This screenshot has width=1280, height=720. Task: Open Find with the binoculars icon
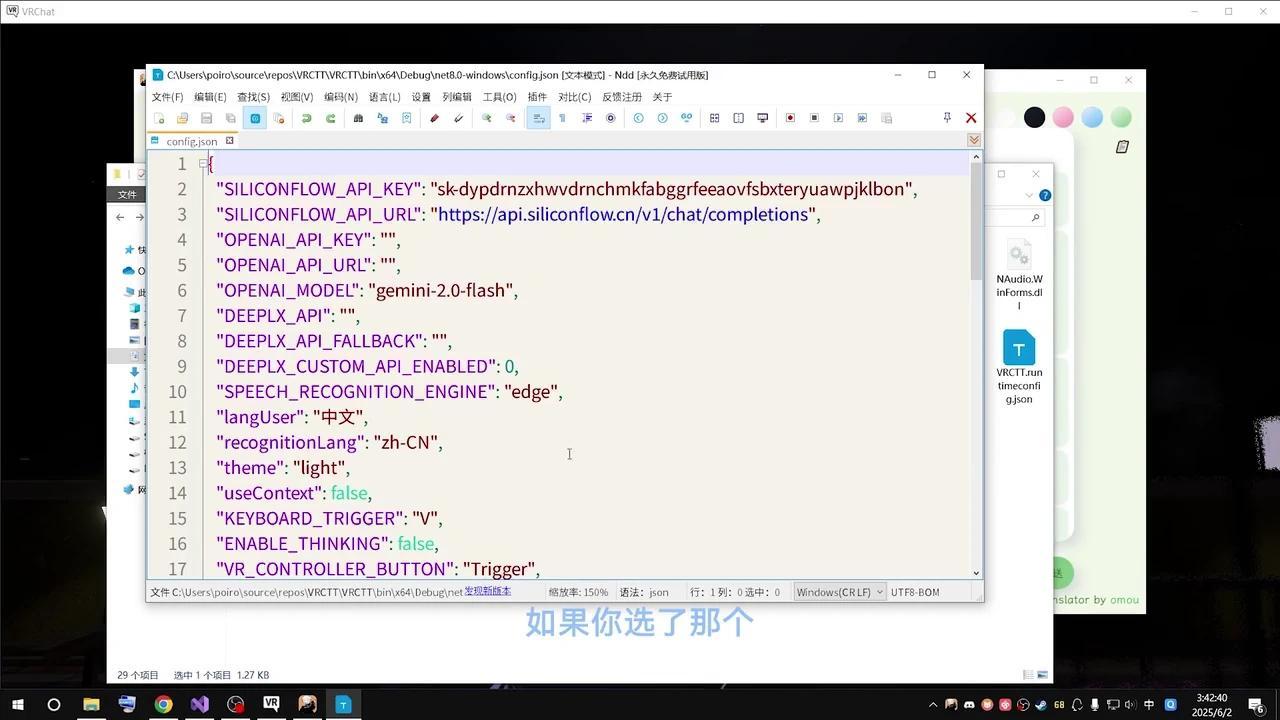358,118
